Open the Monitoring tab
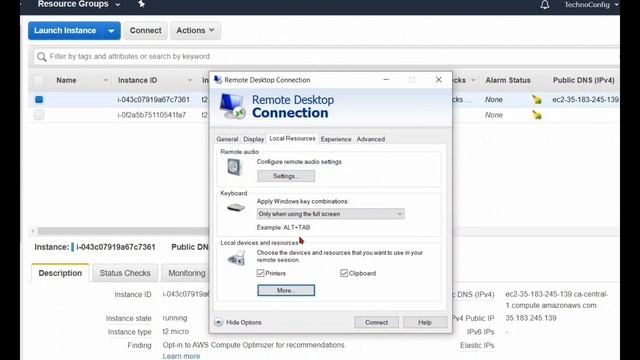The width and height of the screenshot is (640, 360). (187, 273)
